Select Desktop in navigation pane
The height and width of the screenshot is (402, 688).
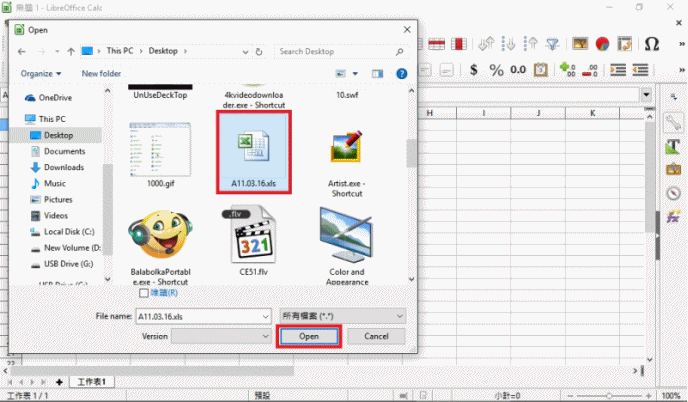[58, 135]
